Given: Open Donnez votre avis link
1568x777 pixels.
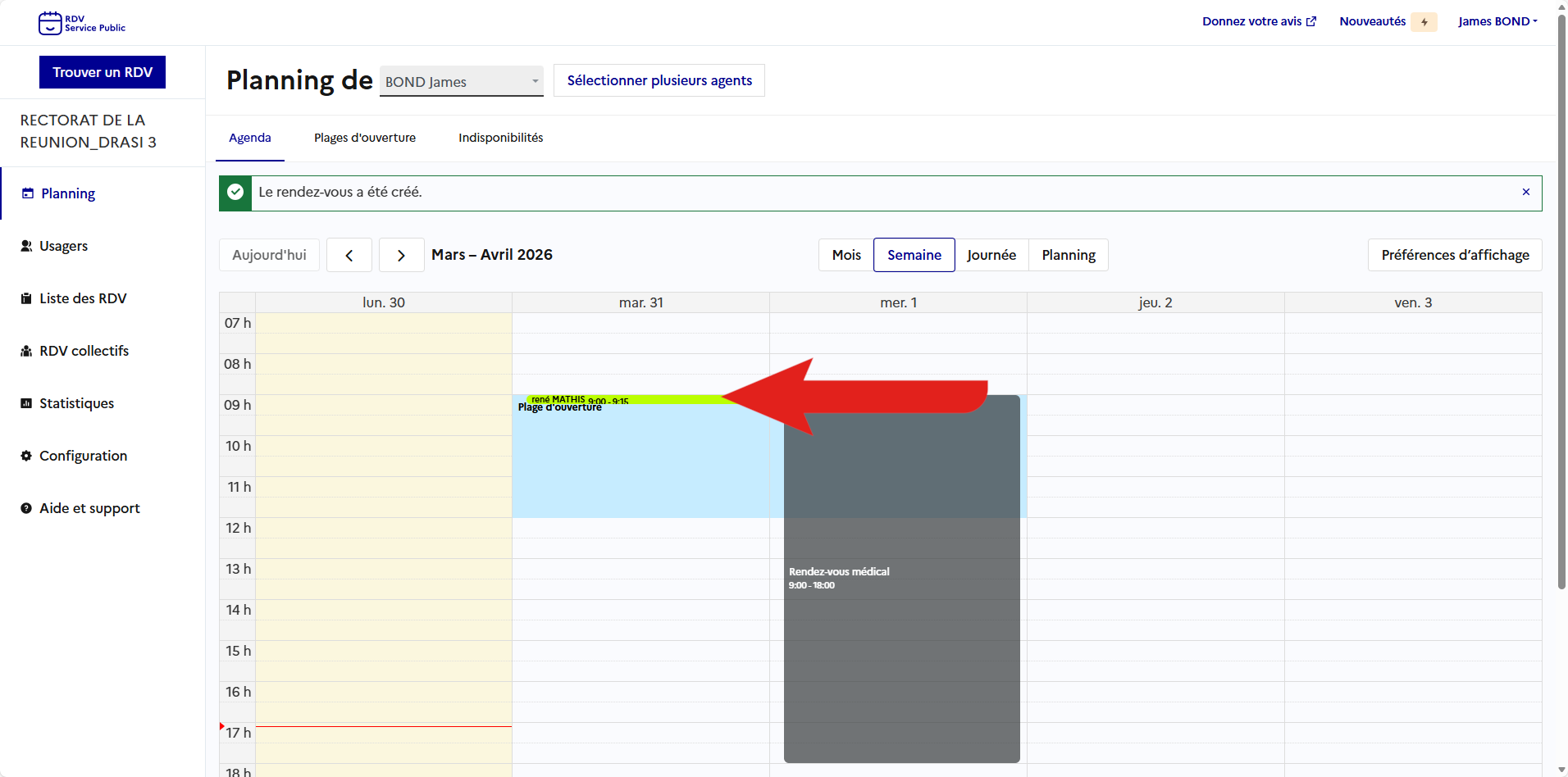Looking at the screenshot, I should click(x=1259, y=21).
